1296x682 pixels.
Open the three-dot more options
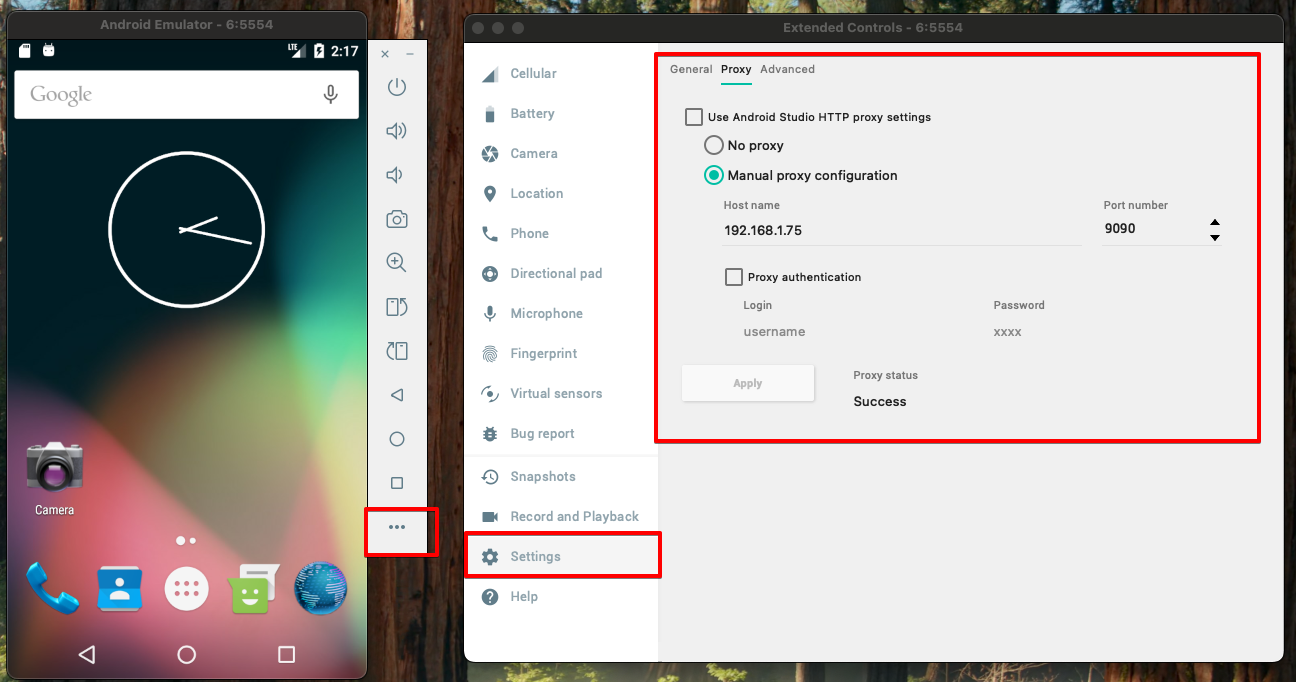[x=397, y=527]
